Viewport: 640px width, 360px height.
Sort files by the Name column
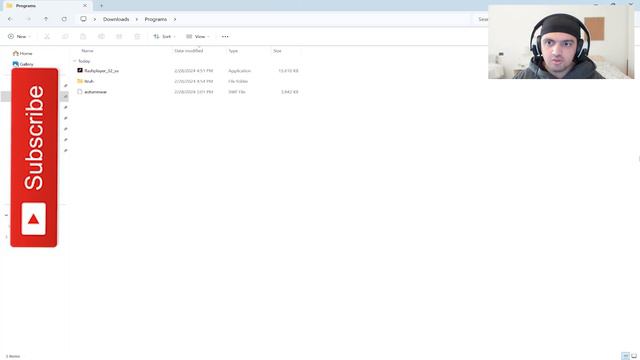(87, 51)
